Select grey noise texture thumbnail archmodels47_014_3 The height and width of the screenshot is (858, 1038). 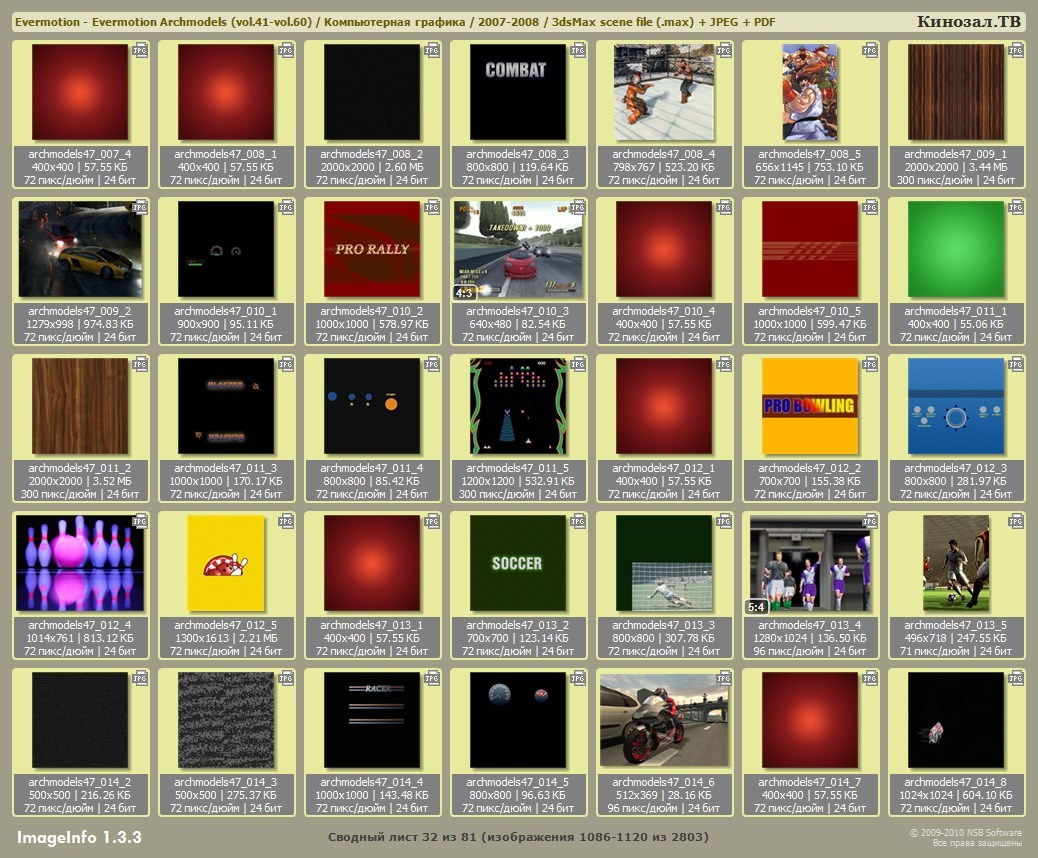pos(226,720)
